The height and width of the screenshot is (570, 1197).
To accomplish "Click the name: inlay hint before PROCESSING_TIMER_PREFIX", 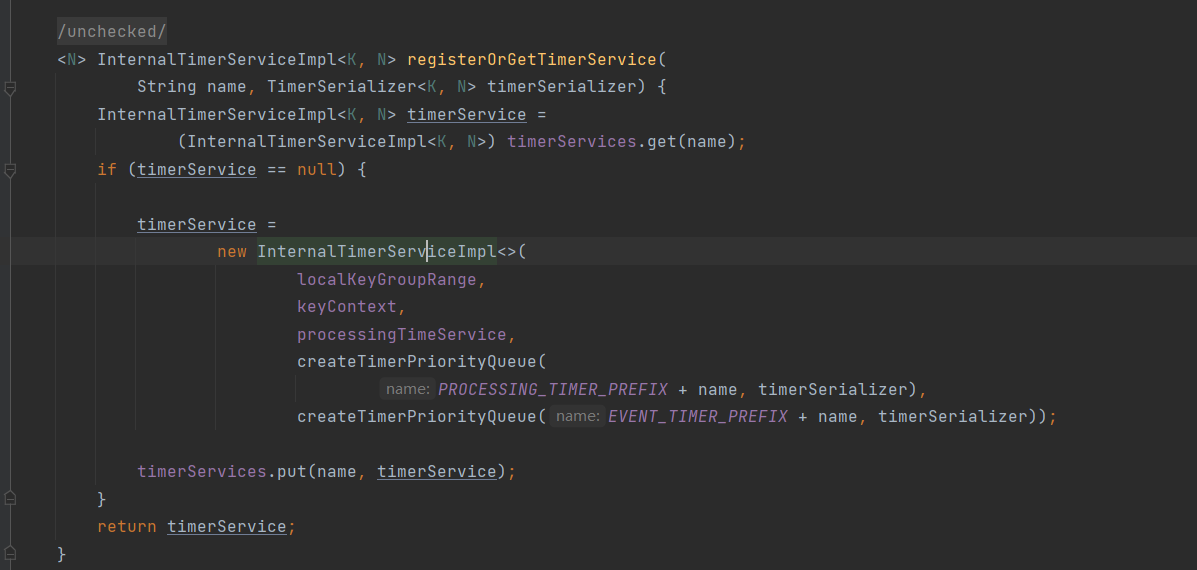I will pos(408,389).
